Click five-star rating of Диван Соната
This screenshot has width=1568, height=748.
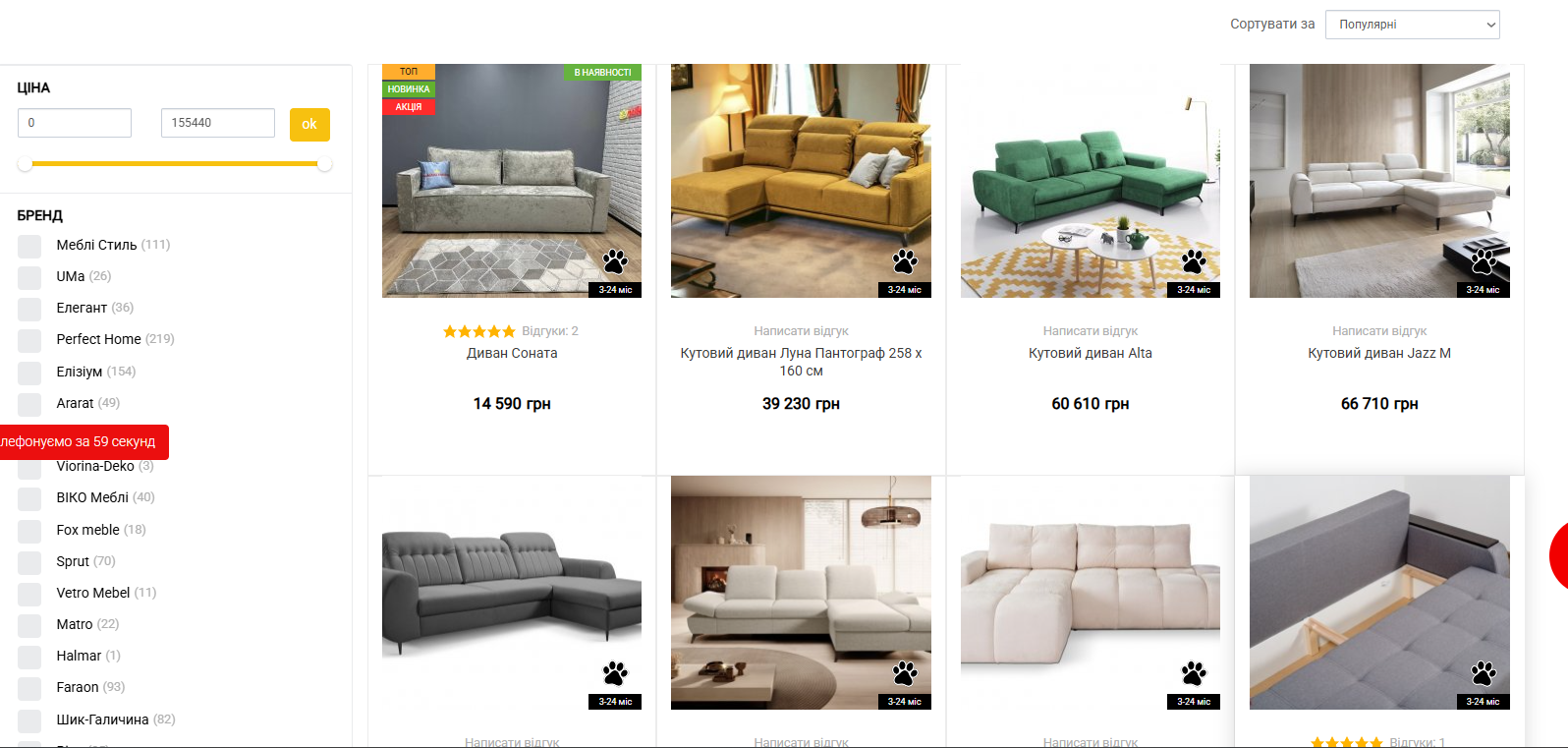[479, 331]
